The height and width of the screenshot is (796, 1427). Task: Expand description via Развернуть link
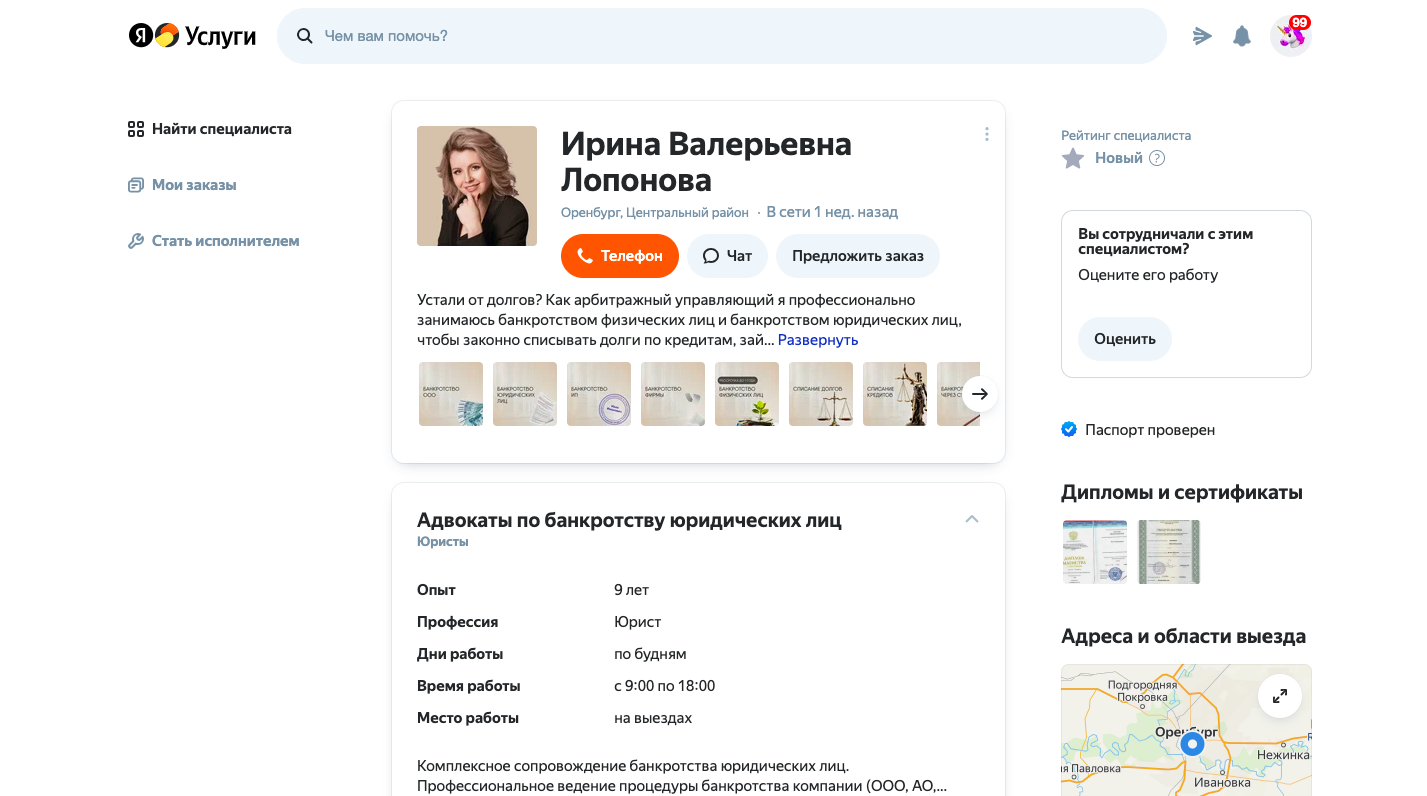pos(817,340)
